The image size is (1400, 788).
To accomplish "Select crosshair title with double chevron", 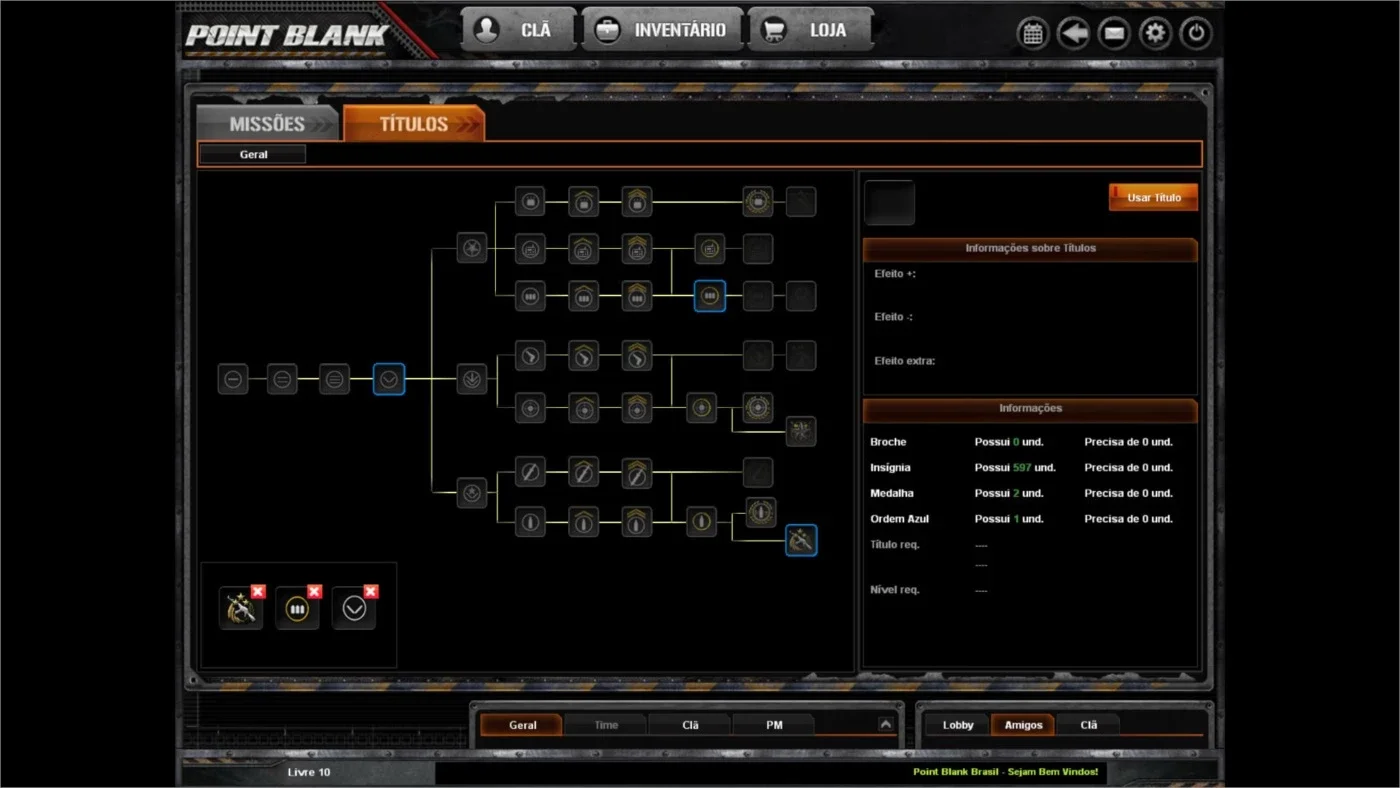I will click(x=637, y=407).
